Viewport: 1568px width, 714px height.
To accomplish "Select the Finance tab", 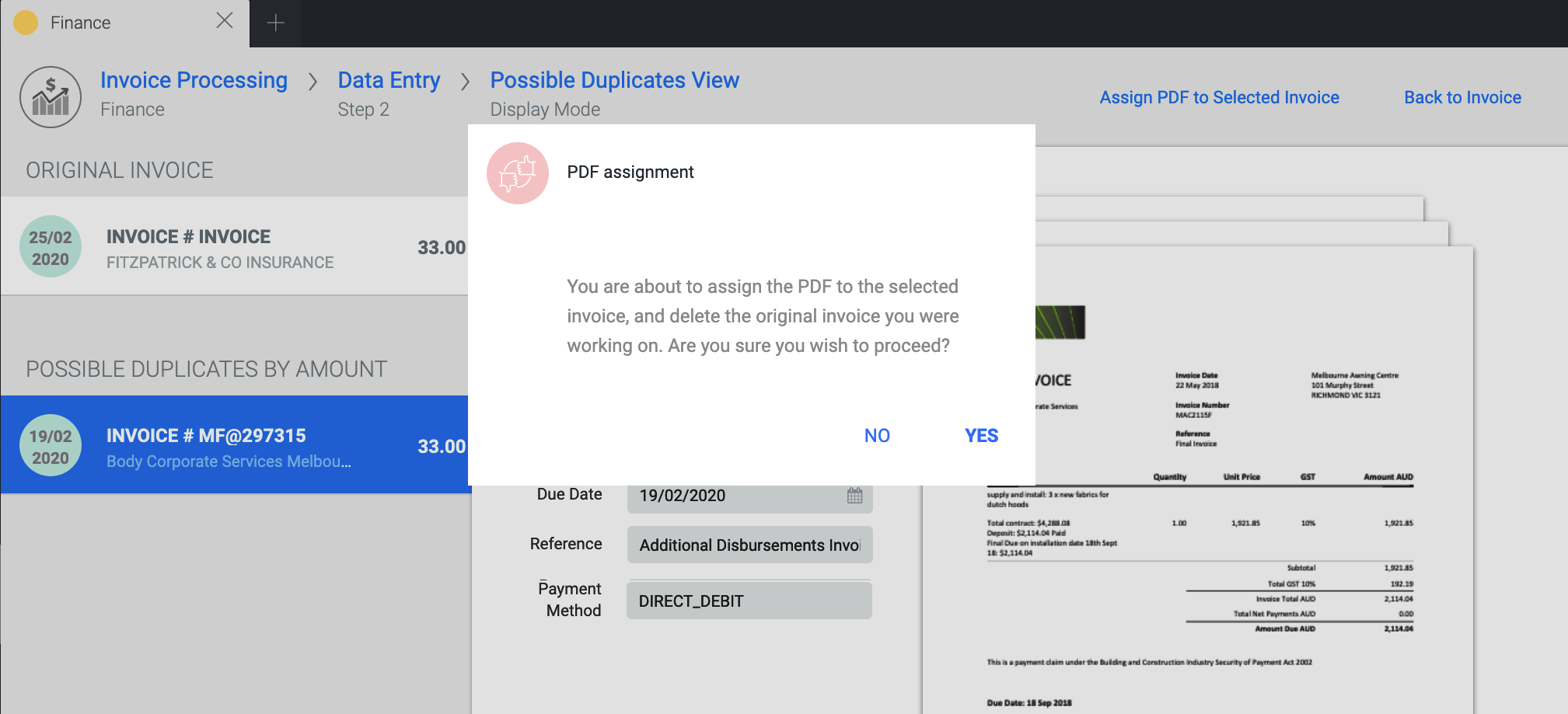I will [109, 23].
